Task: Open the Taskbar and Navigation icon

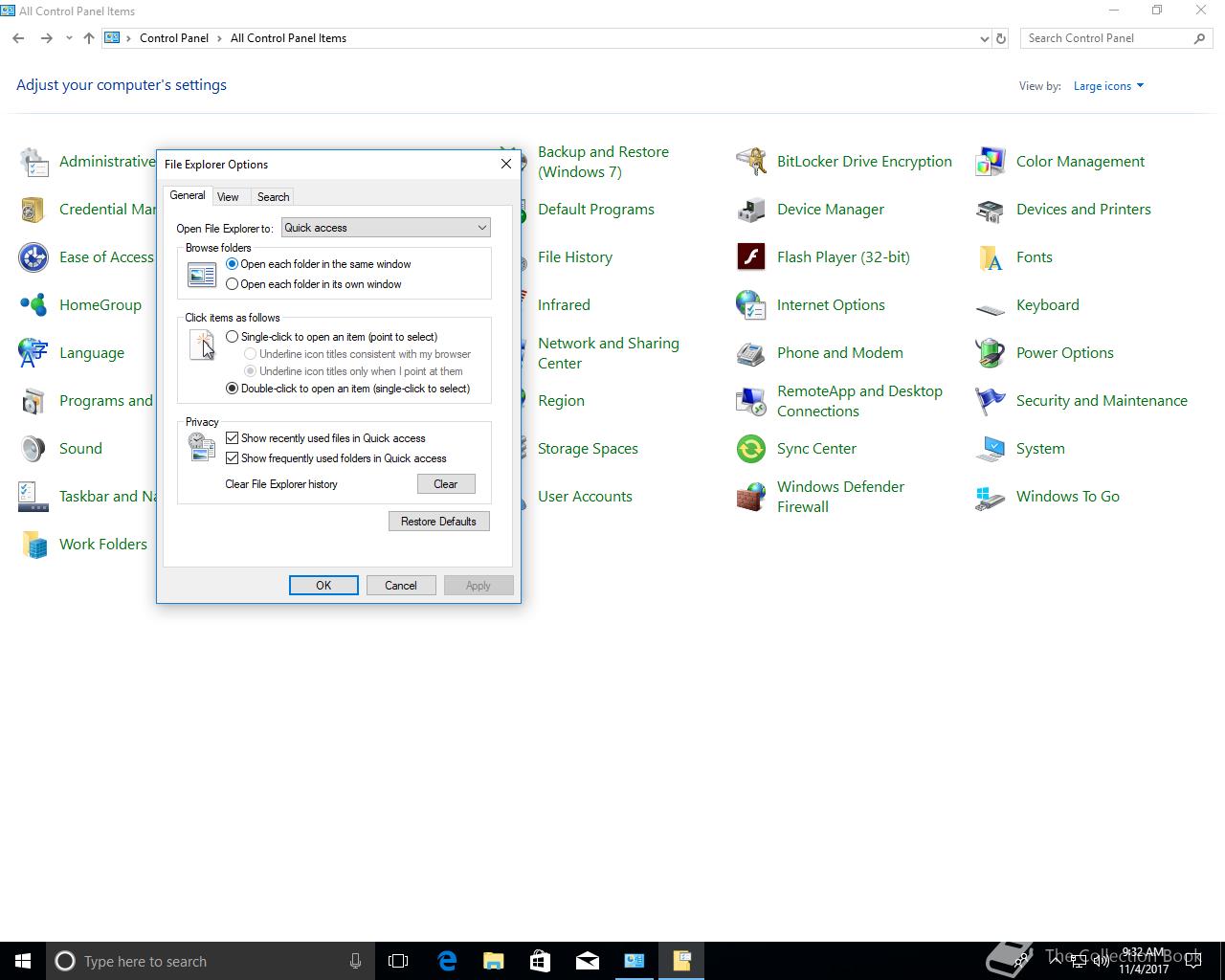Action: [33, 497]
